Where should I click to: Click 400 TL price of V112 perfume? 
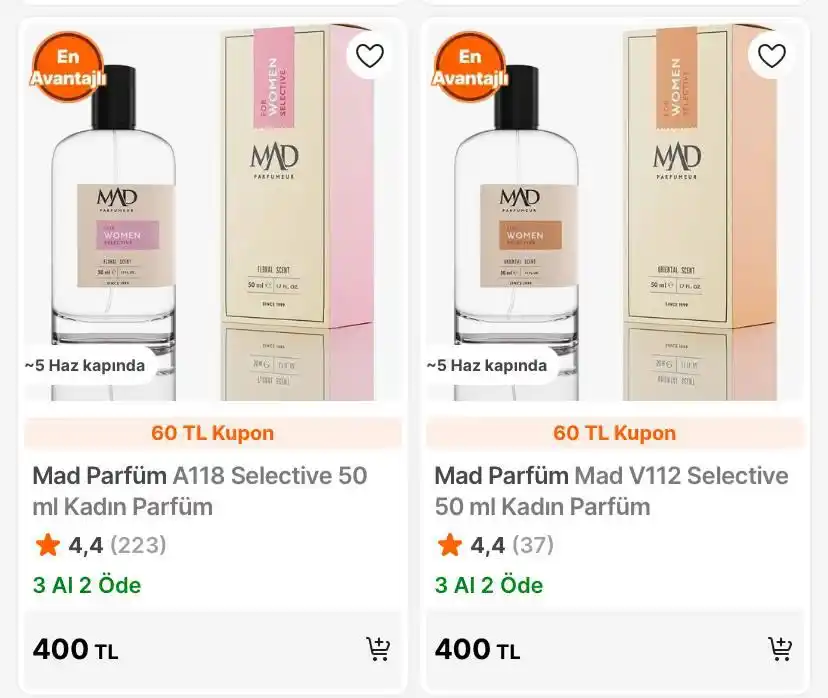click(477, 649)
